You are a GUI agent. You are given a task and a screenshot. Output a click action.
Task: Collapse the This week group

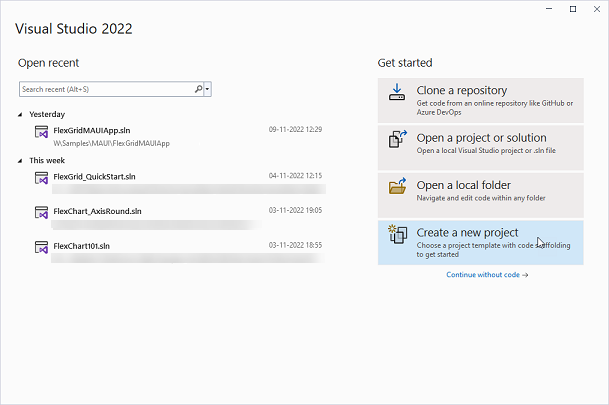pyautogui.click(x=22, y=160)
